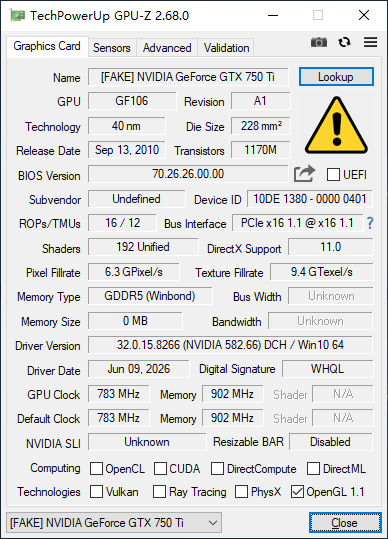
Task: Click the Pixel Fillrate field 6.3 GPixel/s
Action: [134, 272]
